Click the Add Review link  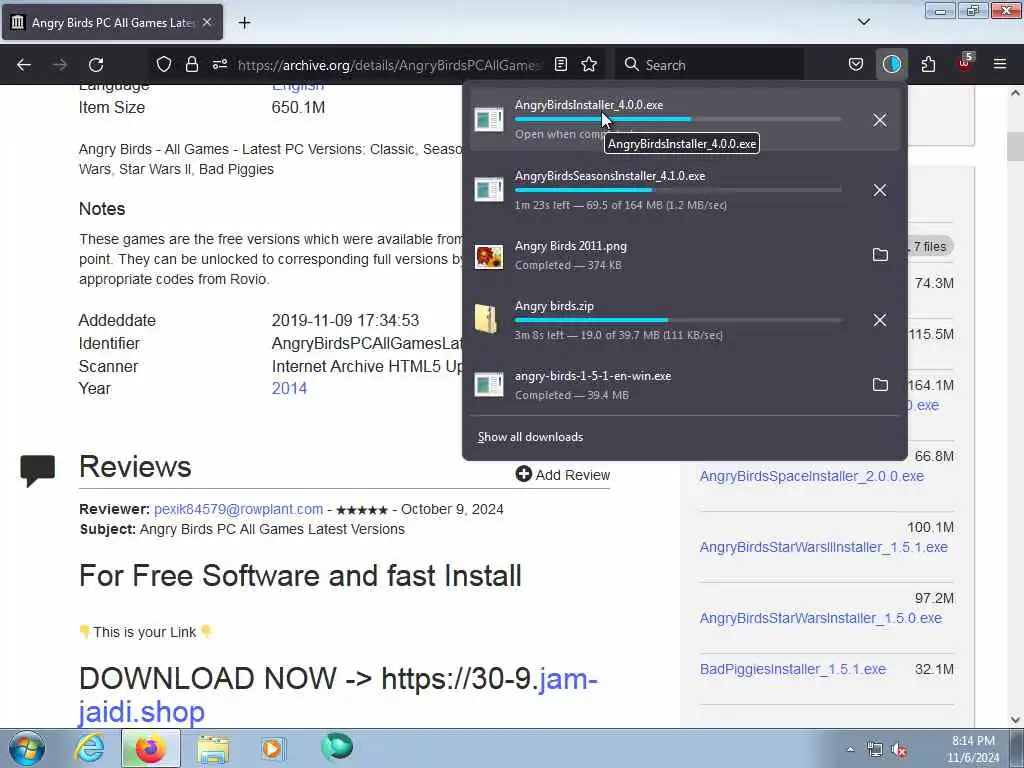(x=563, y=475)
